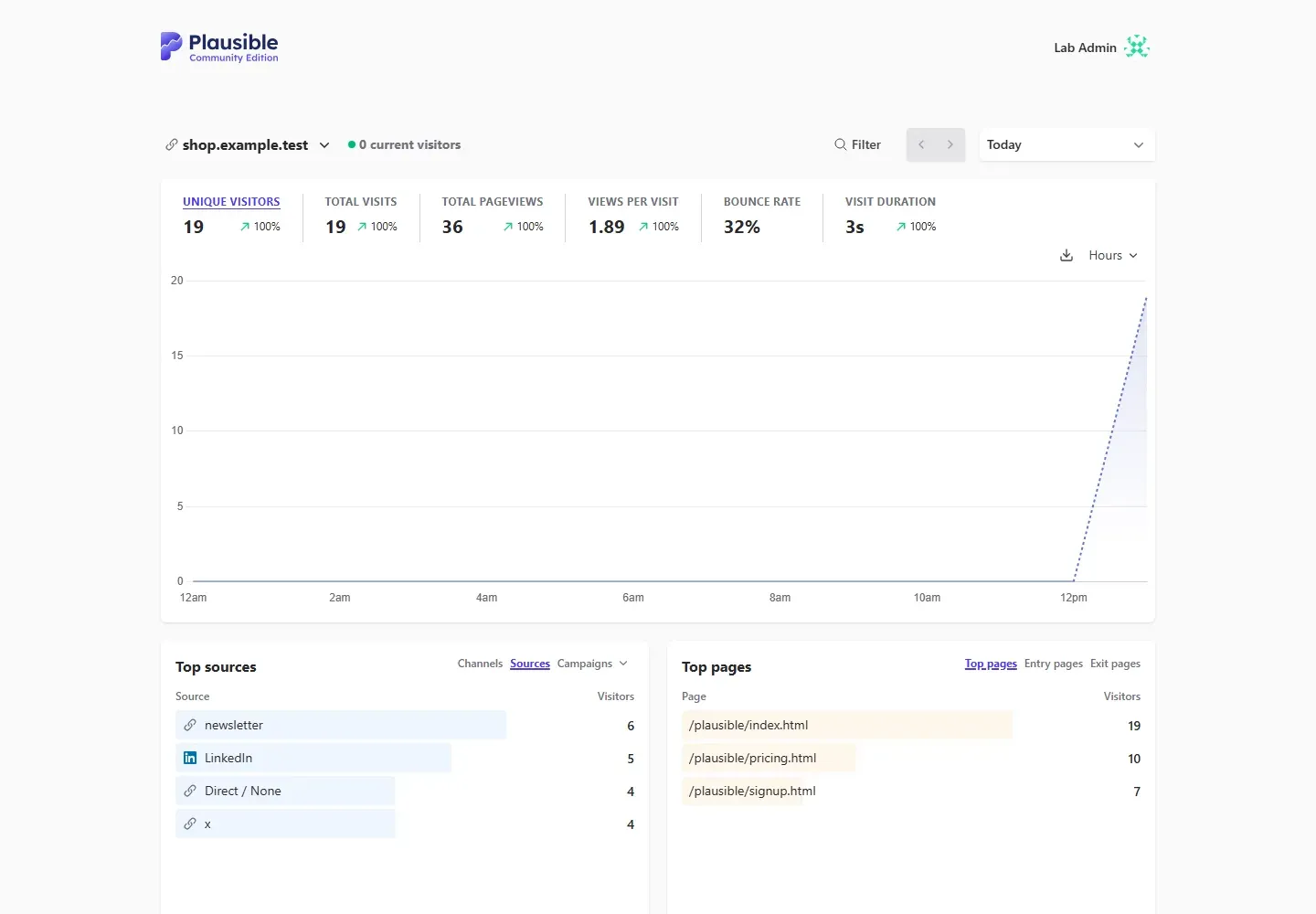Open /plausible/index.html page row

click(x=911, y=725)
